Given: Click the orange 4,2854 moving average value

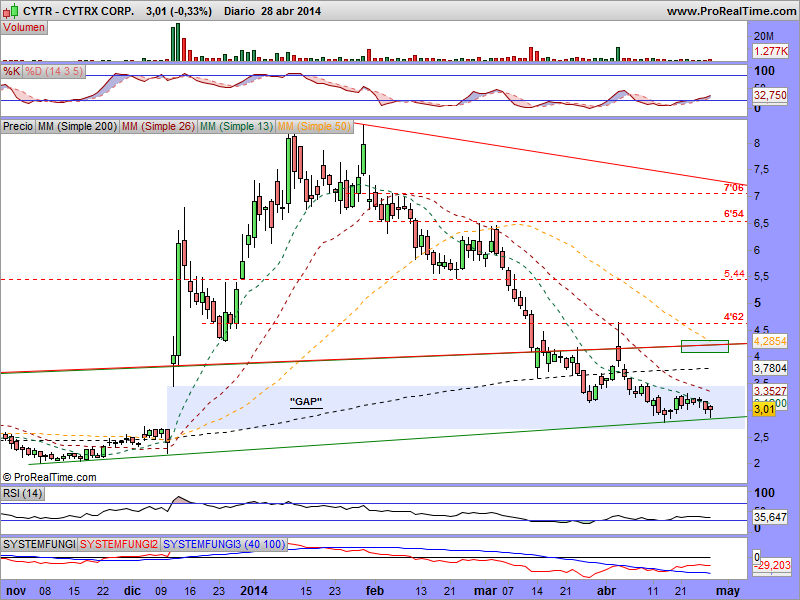Looking at the screenshot, I should pos(770,341).
